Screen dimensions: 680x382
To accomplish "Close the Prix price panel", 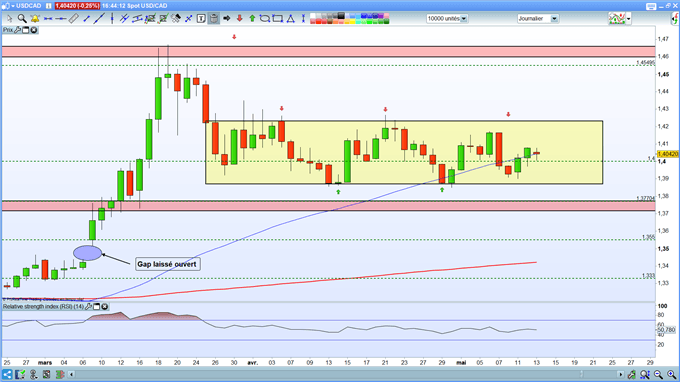I will [34, 30].
